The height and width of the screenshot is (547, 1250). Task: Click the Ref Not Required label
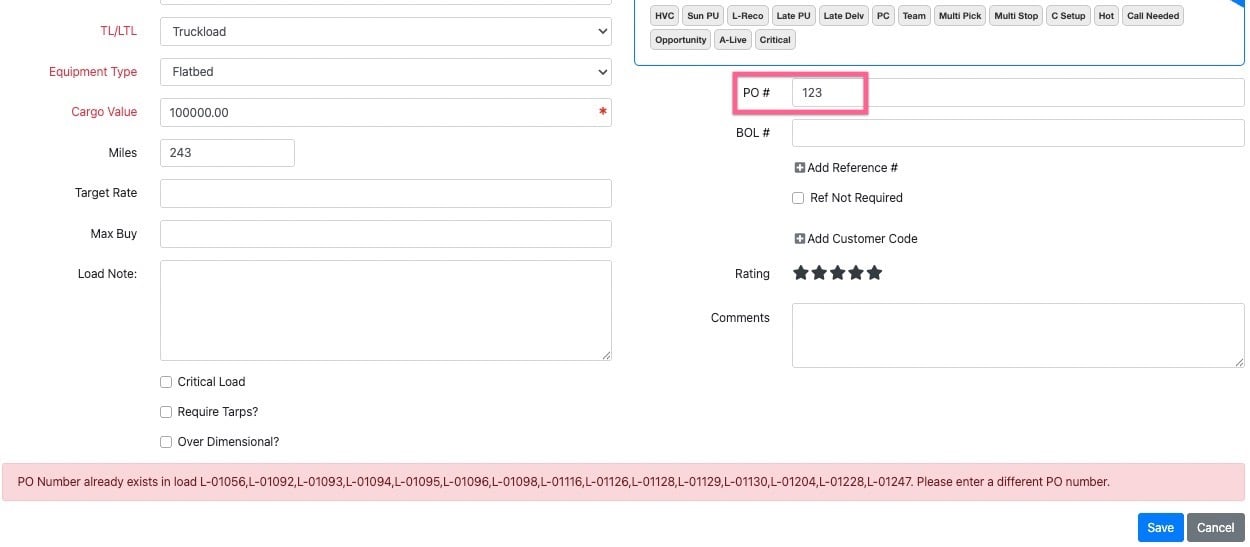[x=856, y=198]
